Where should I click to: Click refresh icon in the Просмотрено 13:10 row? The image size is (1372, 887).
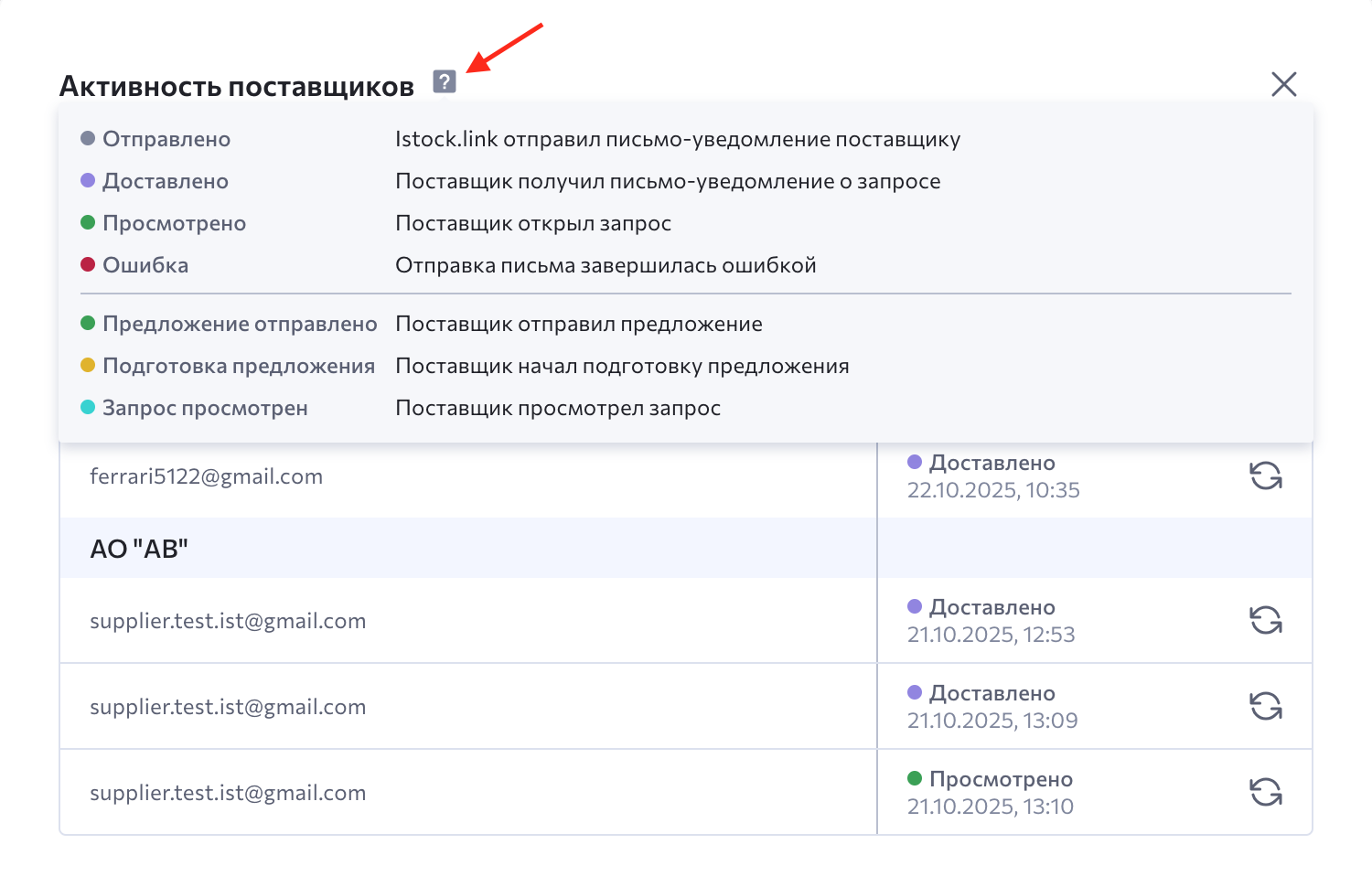click(1266, 792)
